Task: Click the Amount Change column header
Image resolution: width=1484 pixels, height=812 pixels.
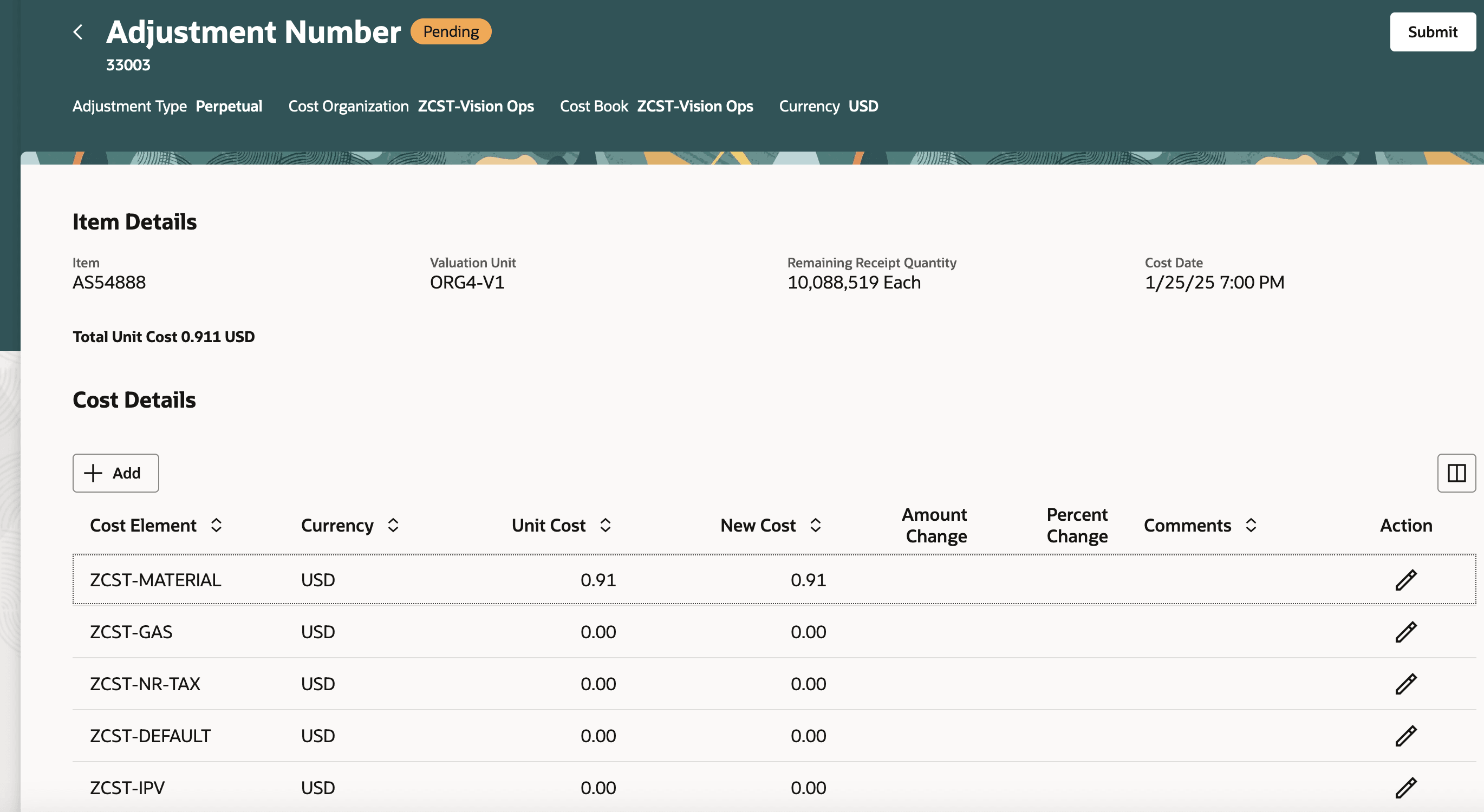Action: 935,525
